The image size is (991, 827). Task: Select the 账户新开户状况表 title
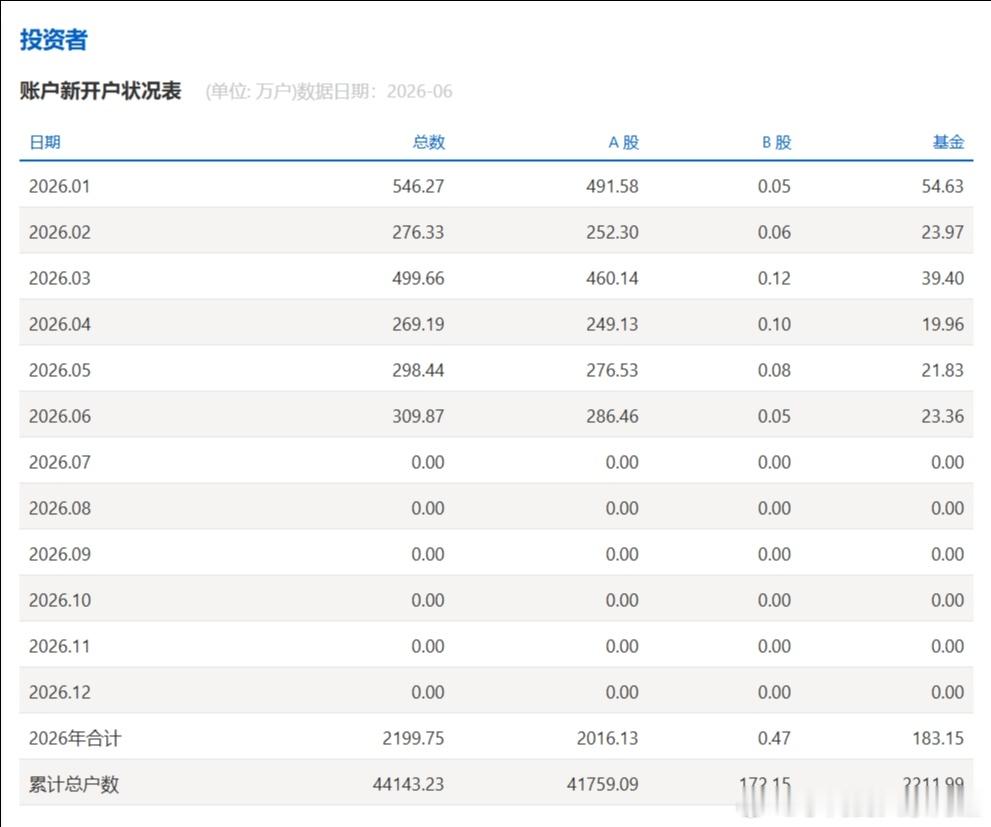click(x=100, y=91)
